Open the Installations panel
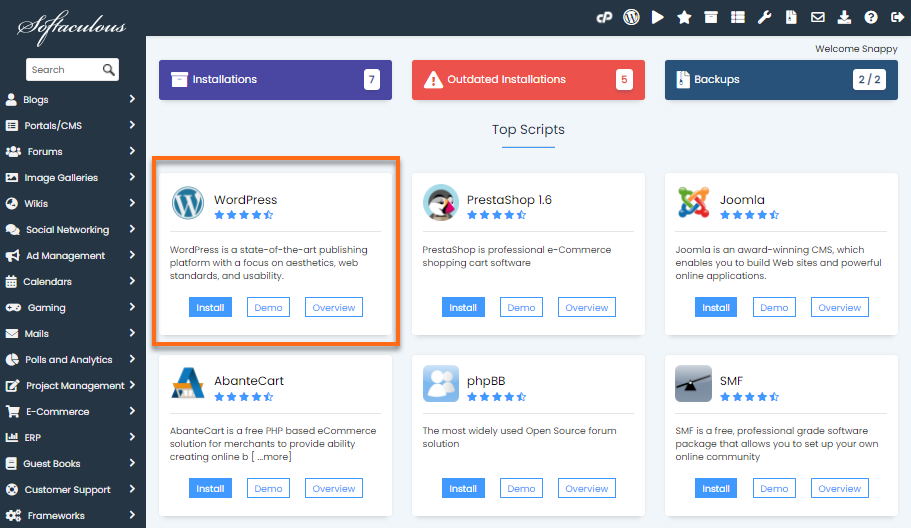Image resolution: width=911 pixels, height=528 pixels. click(x=275, y=80)
